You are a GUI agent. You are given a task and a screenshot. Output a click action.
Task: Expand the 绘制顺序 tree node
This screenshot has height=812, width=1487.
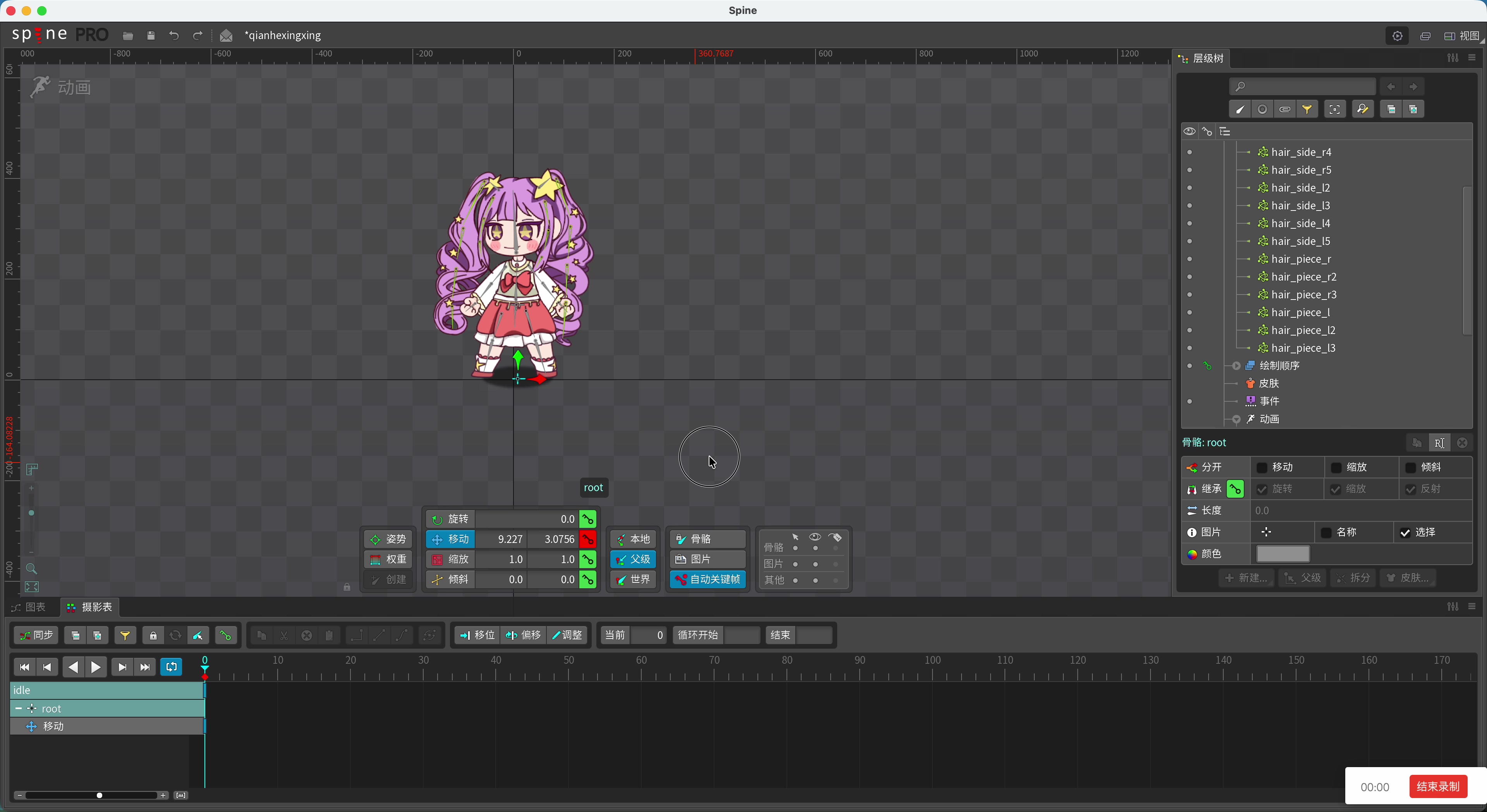point(1236,366)
